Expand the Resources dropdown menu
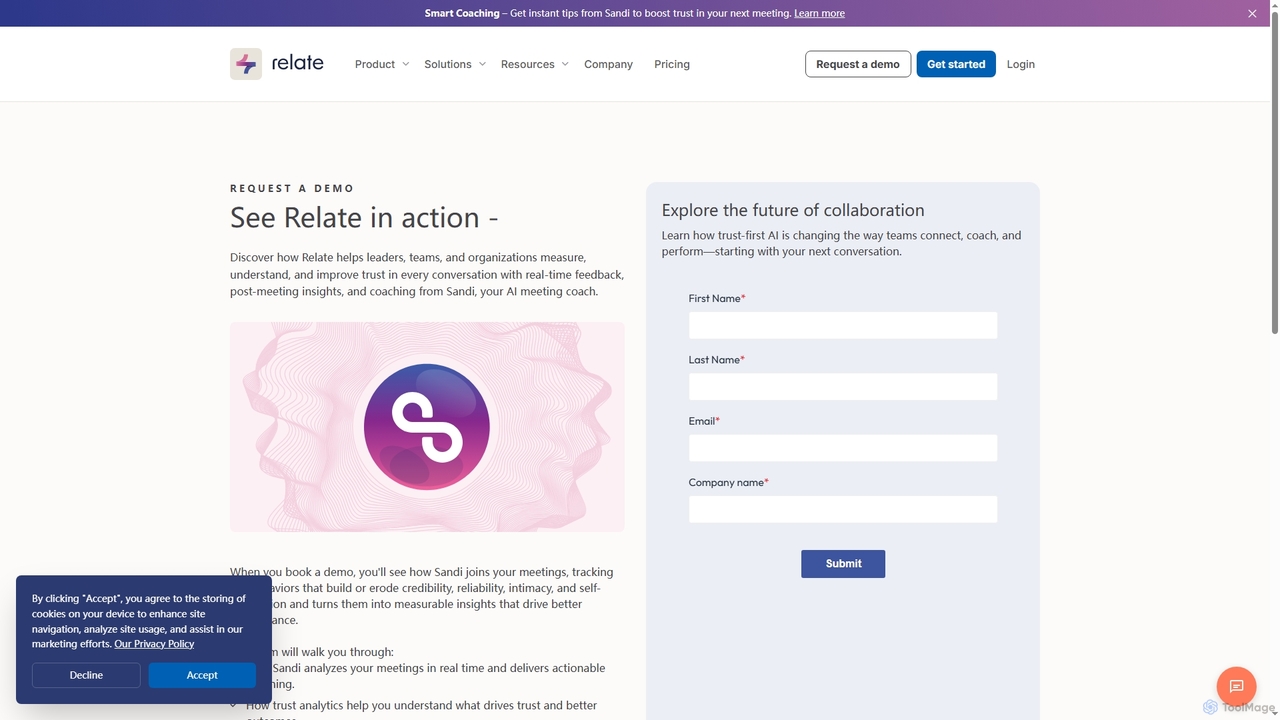The width and height of the screenshot is (1280, 720). tap(535, 64)
